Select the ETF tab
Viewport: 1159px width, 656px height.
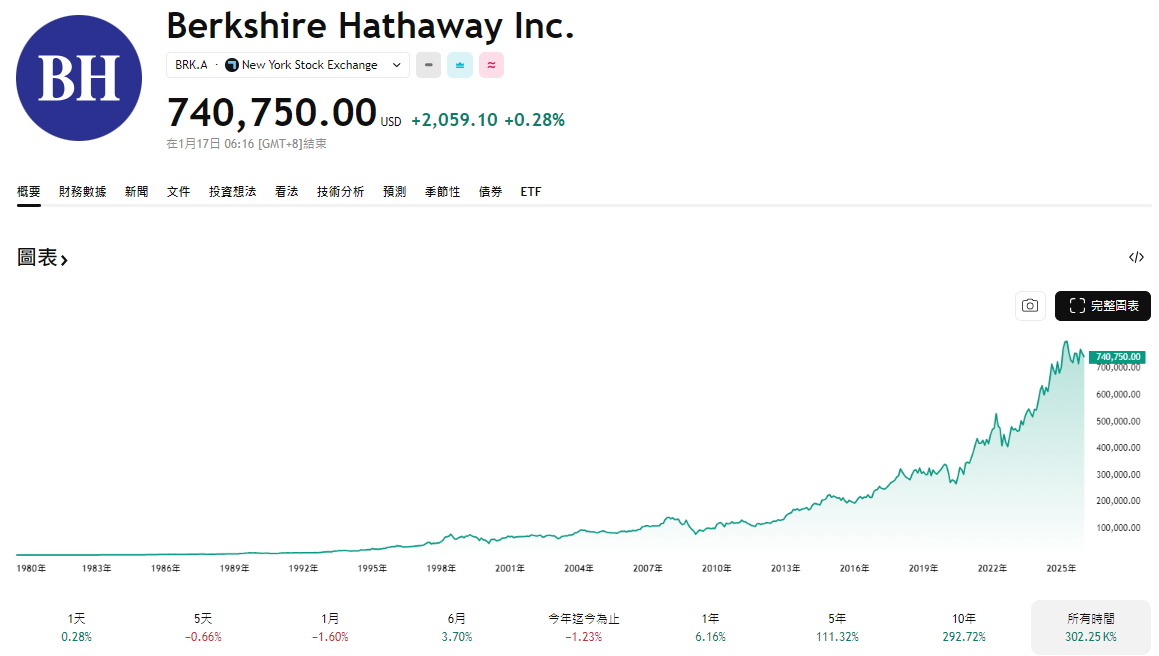(531, 192)
